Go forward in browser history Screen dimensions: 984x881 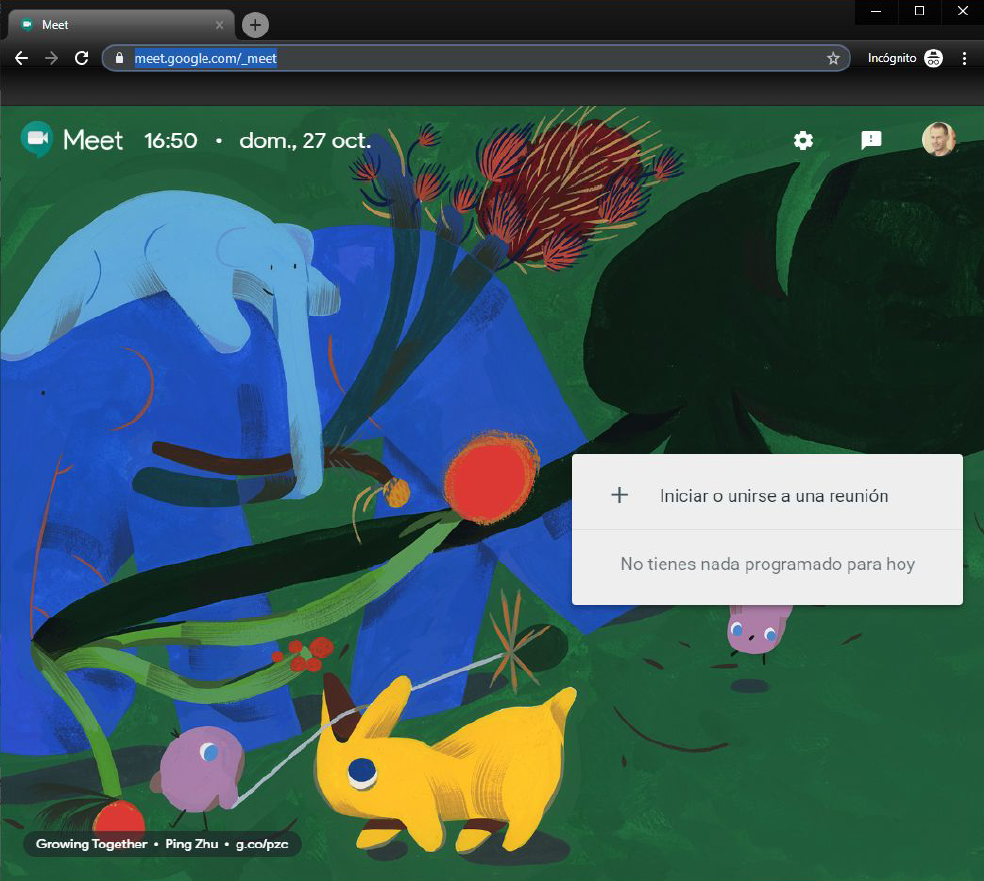click(51, 58)
